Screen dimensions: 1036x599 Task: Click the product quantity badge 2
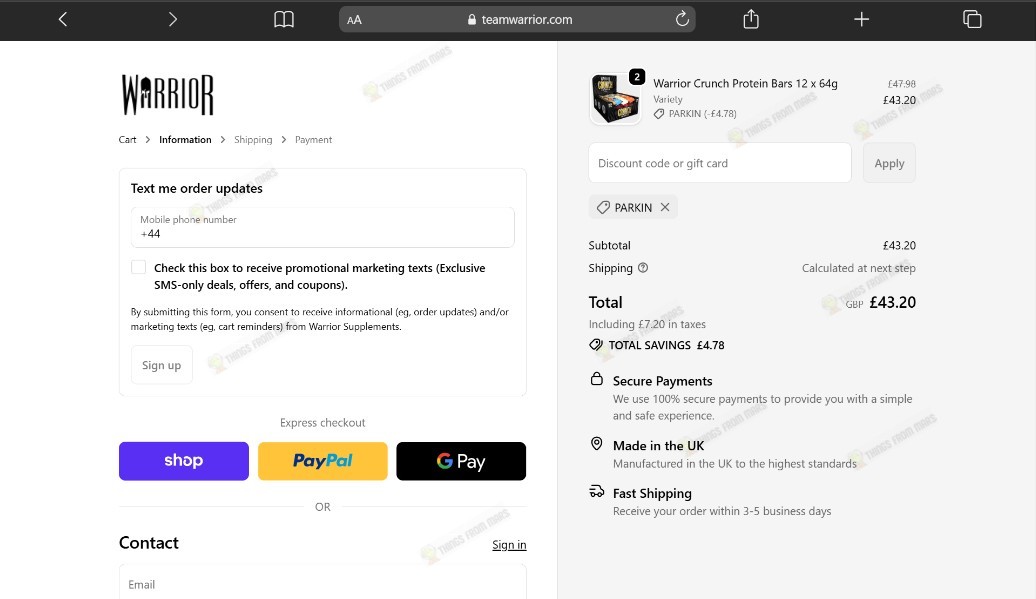click(x=637, y=77)
